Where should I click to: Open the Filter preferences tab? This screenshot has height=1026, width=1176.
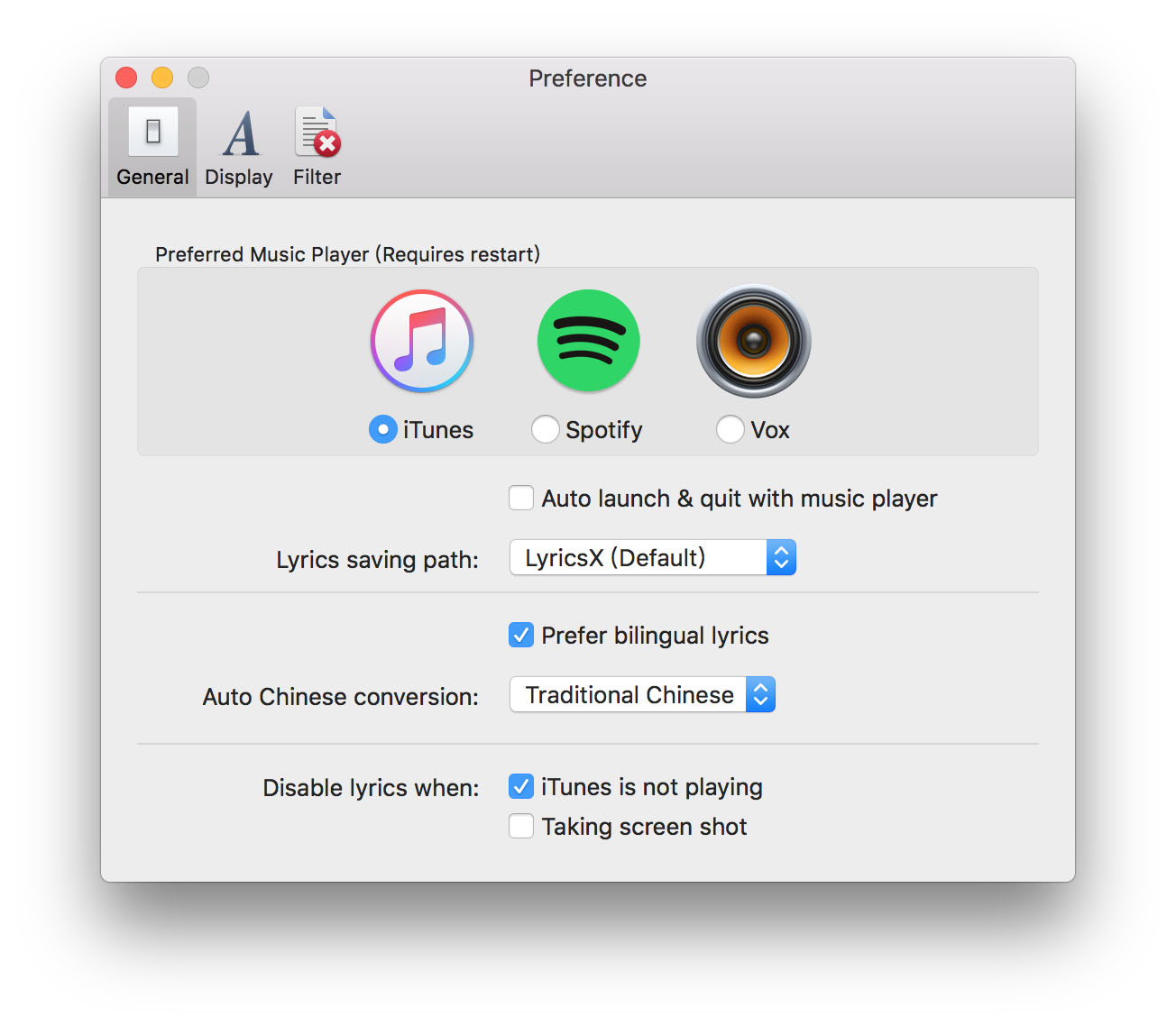coord(317,147)
